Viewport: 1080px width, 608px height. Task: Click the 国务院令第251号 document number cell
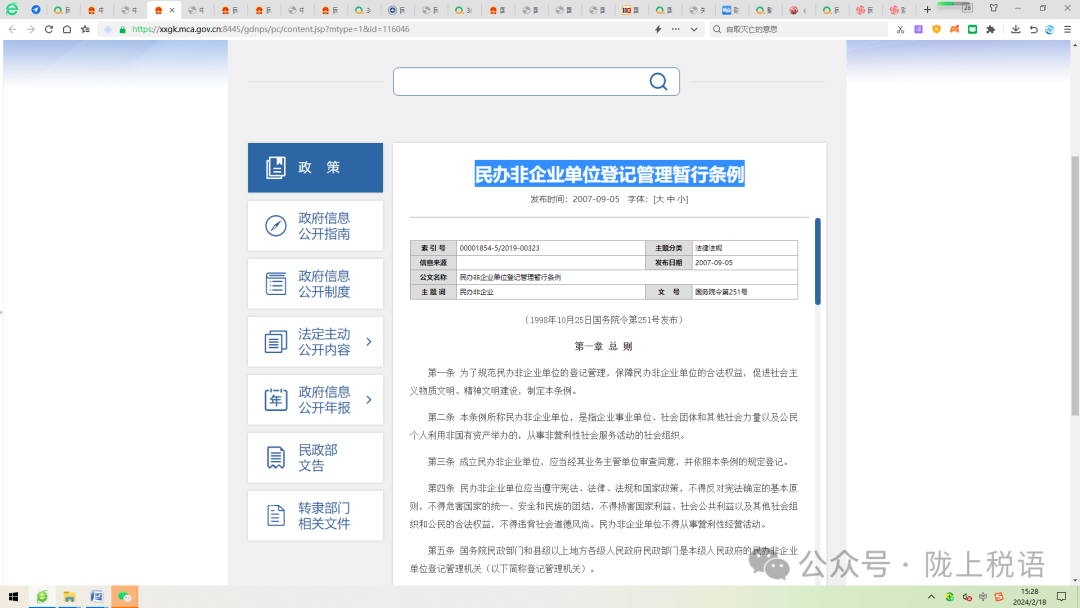[x=745, y=292]
